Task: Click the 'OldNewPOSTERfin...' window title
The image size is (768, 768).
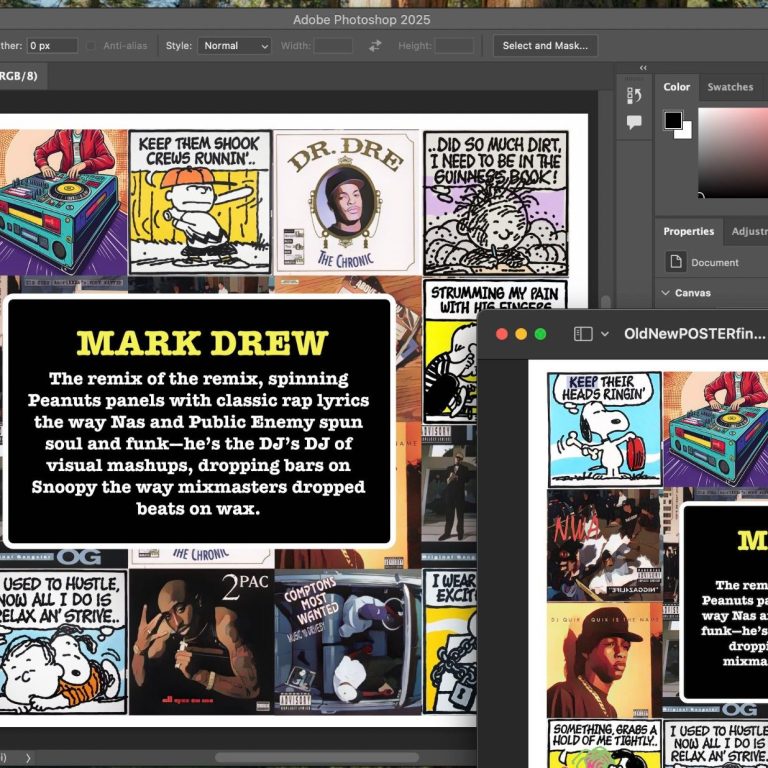Action: coord(694,334)
